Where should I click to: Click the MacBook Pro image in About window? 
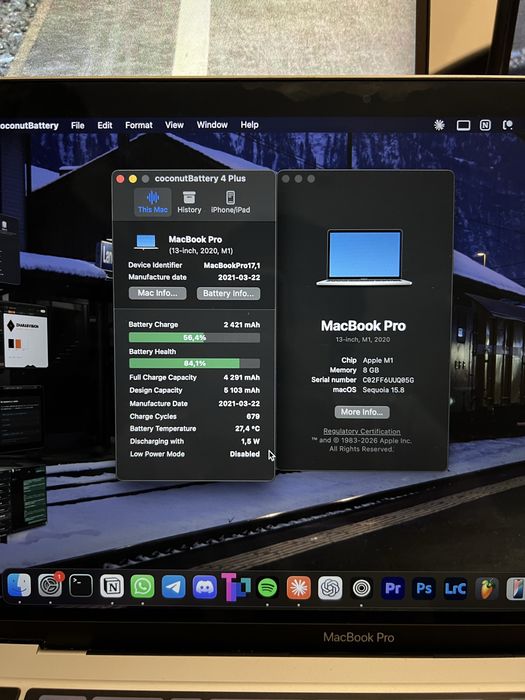pos(364,258)
